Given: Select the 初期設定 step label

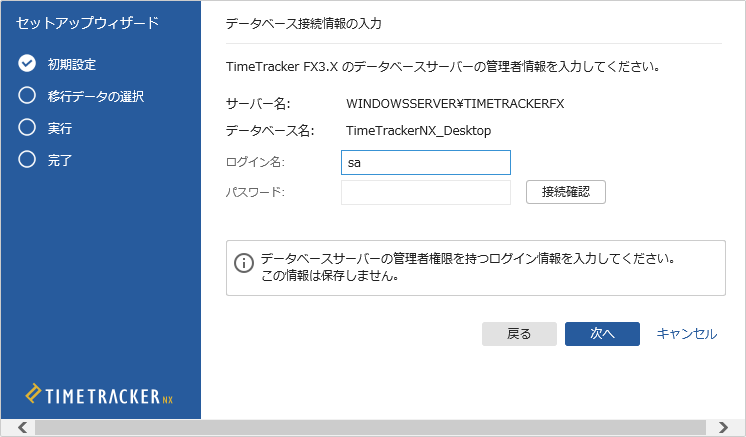Looking at the screenshot, I should (72, 64).
